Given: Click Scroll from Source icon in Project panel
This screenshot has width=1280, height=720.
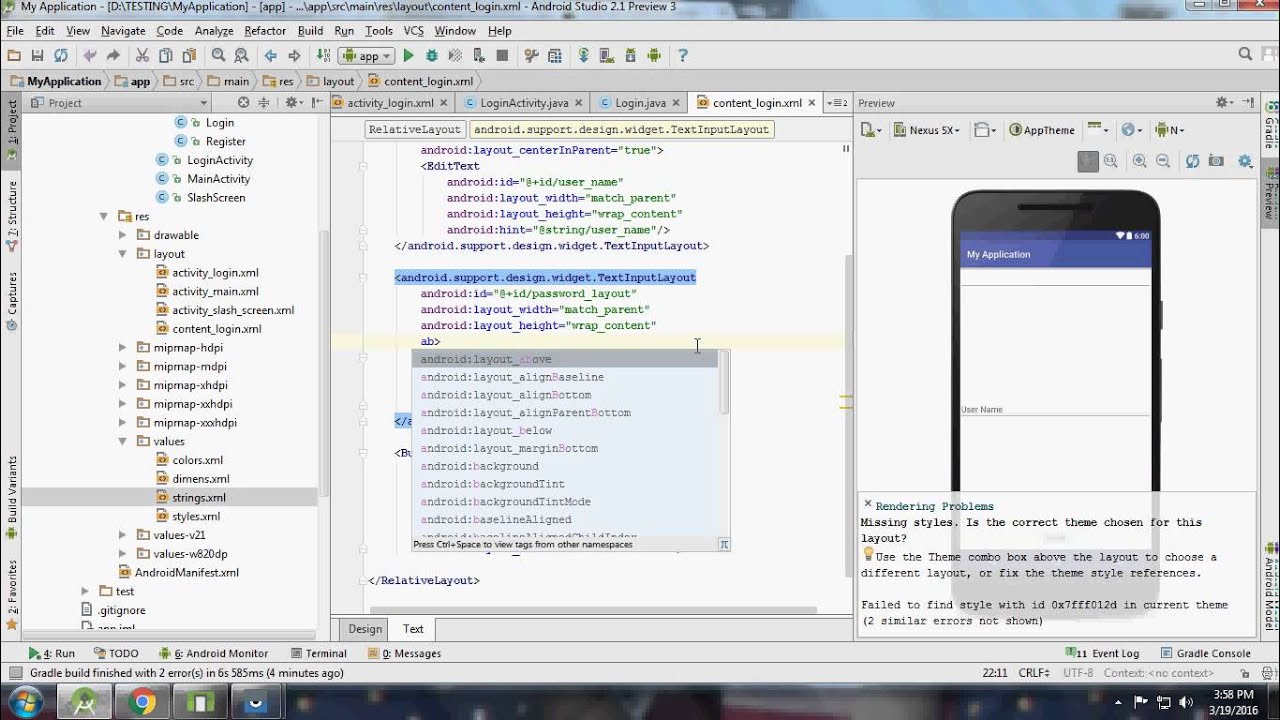Looking at the screenshot, I should pyautogui.click(x=243, y=102).
